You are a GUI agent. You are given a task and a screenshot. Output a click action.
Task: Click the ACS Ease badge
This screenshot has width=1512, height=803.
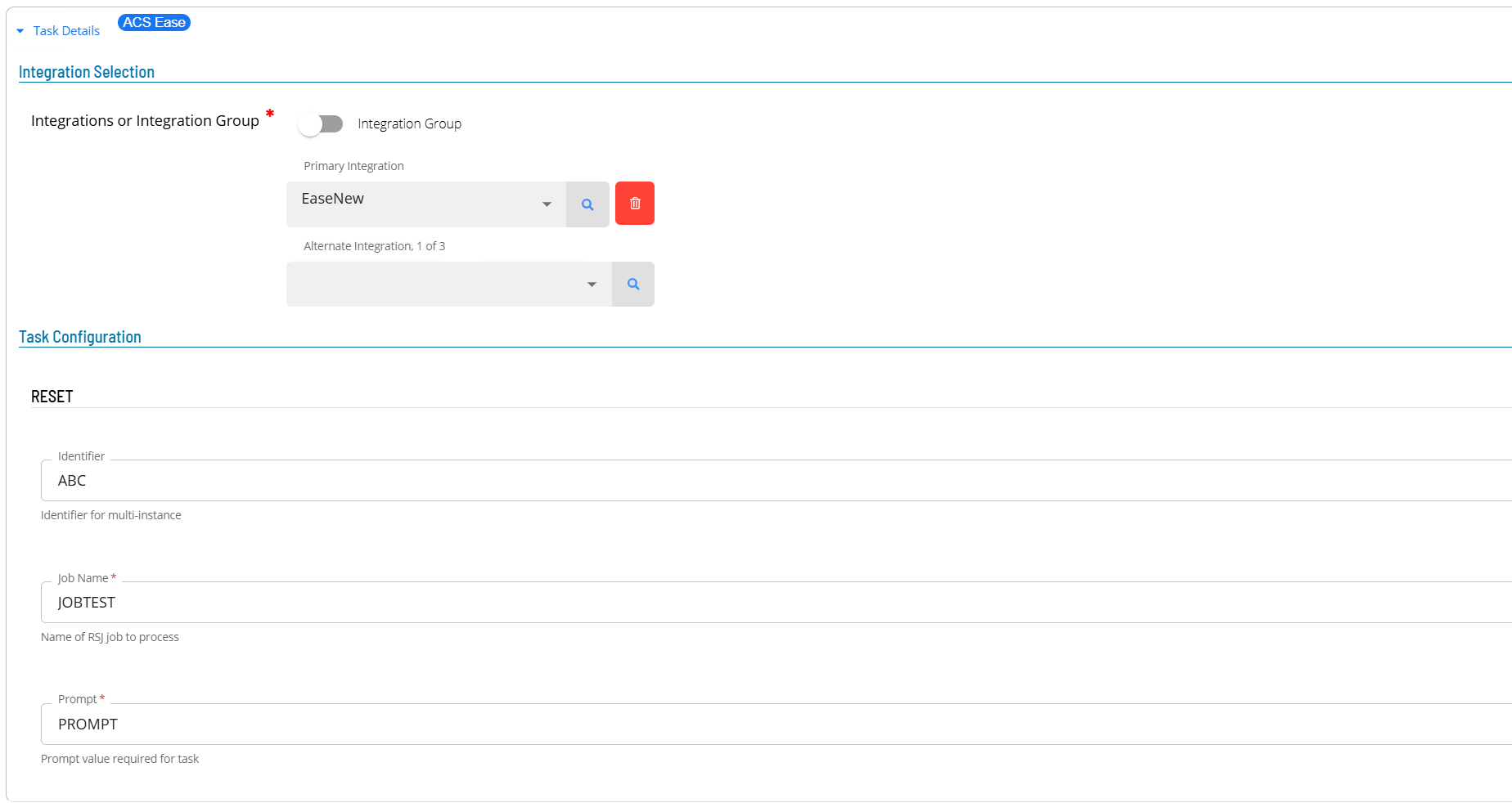(154, 23)
